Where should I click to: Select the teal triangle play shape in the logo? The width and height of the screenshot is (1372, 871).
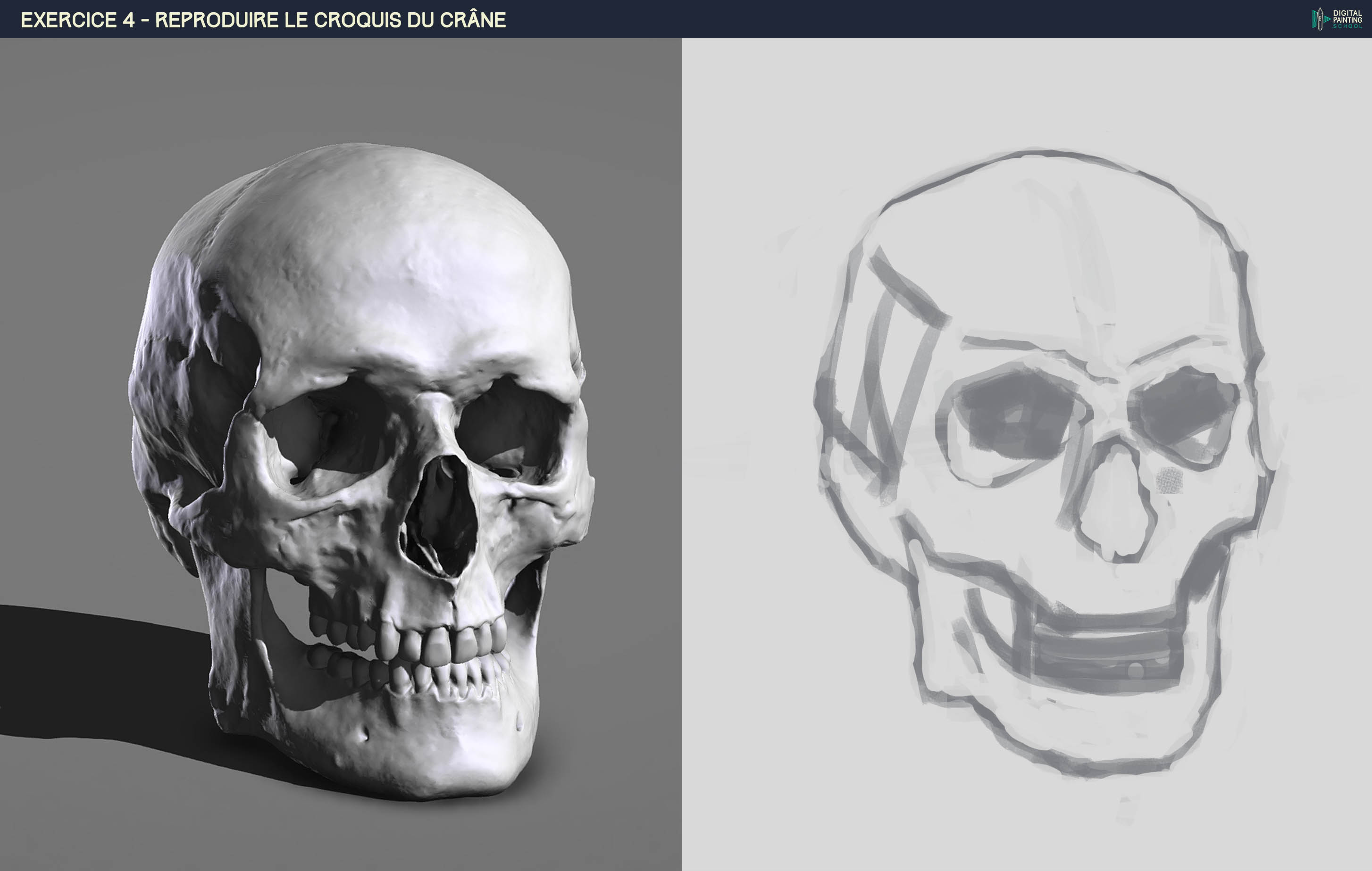coord(1328,19)
